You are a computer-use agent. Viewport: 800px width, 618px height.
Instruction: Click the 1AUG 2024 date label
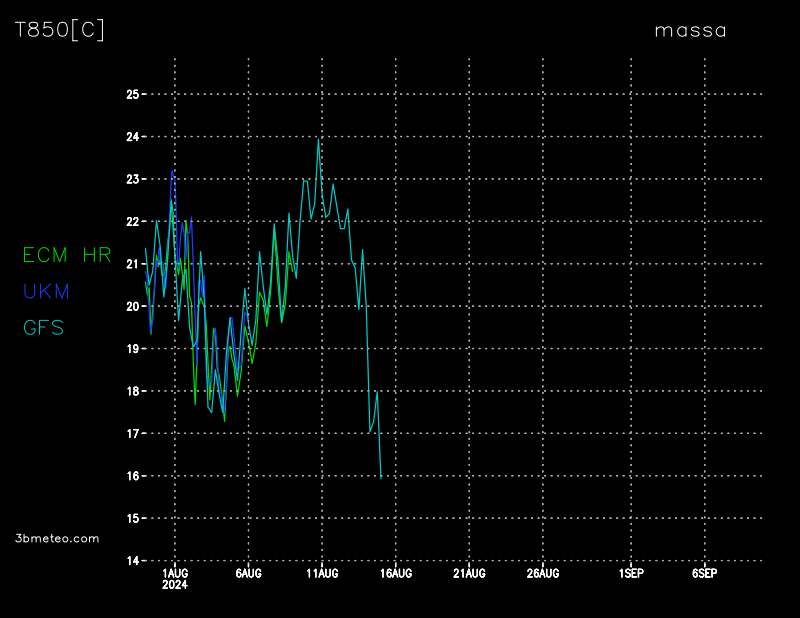pyautogui.click(x=174, y=578)
